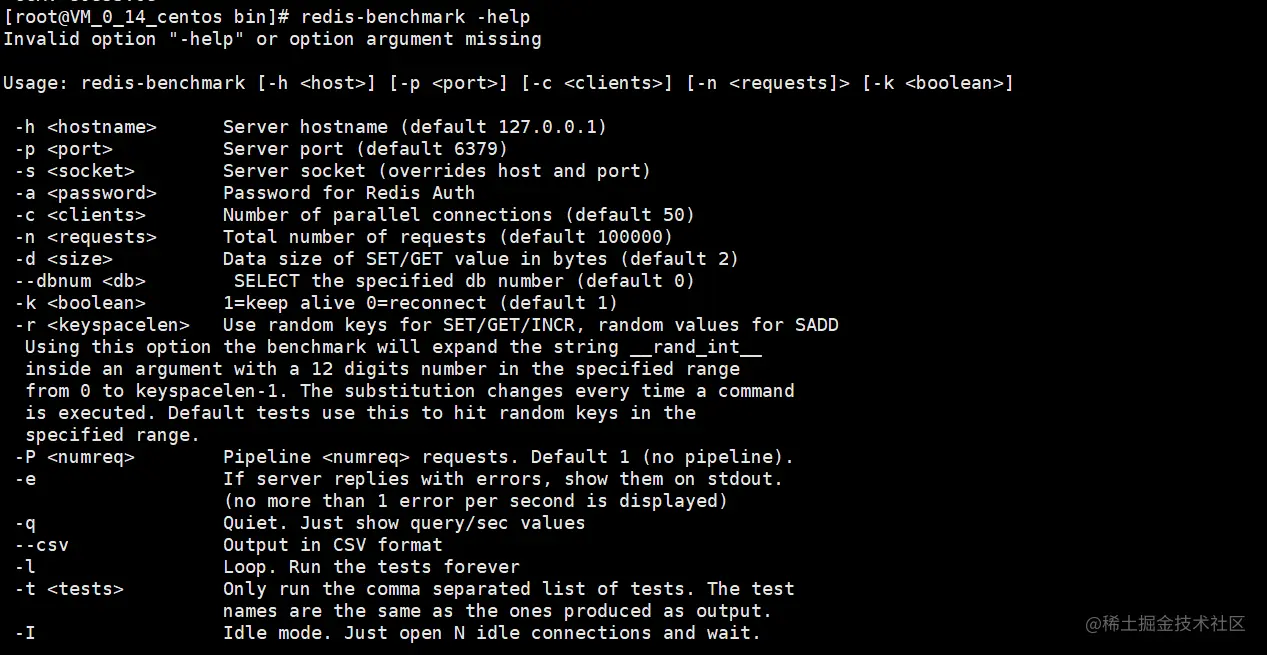The image size is (1267, 655).
Task: Click the -c <clients> option
Action: (80, 215)
